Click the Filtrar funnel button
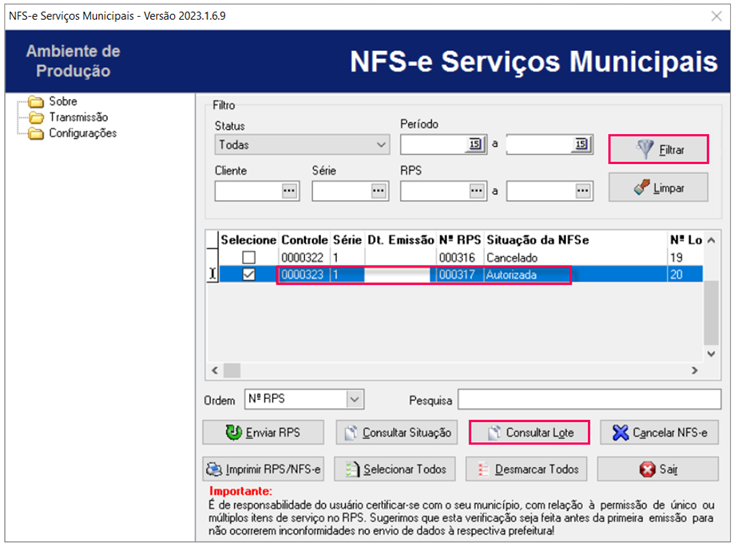 659,149
